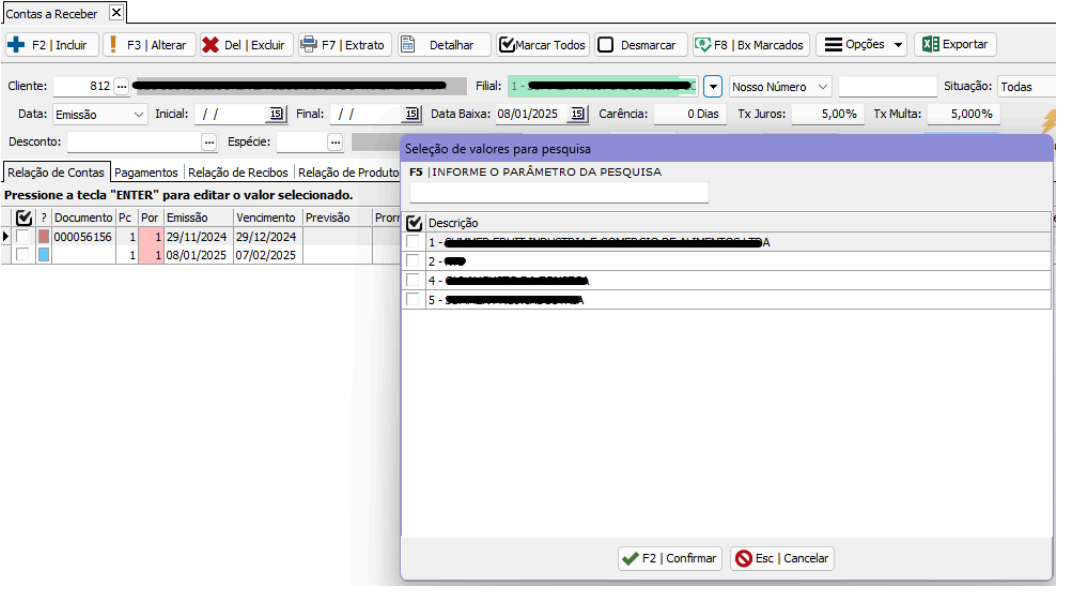1078x606 pixels.
Task: Switch to the Pagamentos tab
Action: [x=146, y=173]
